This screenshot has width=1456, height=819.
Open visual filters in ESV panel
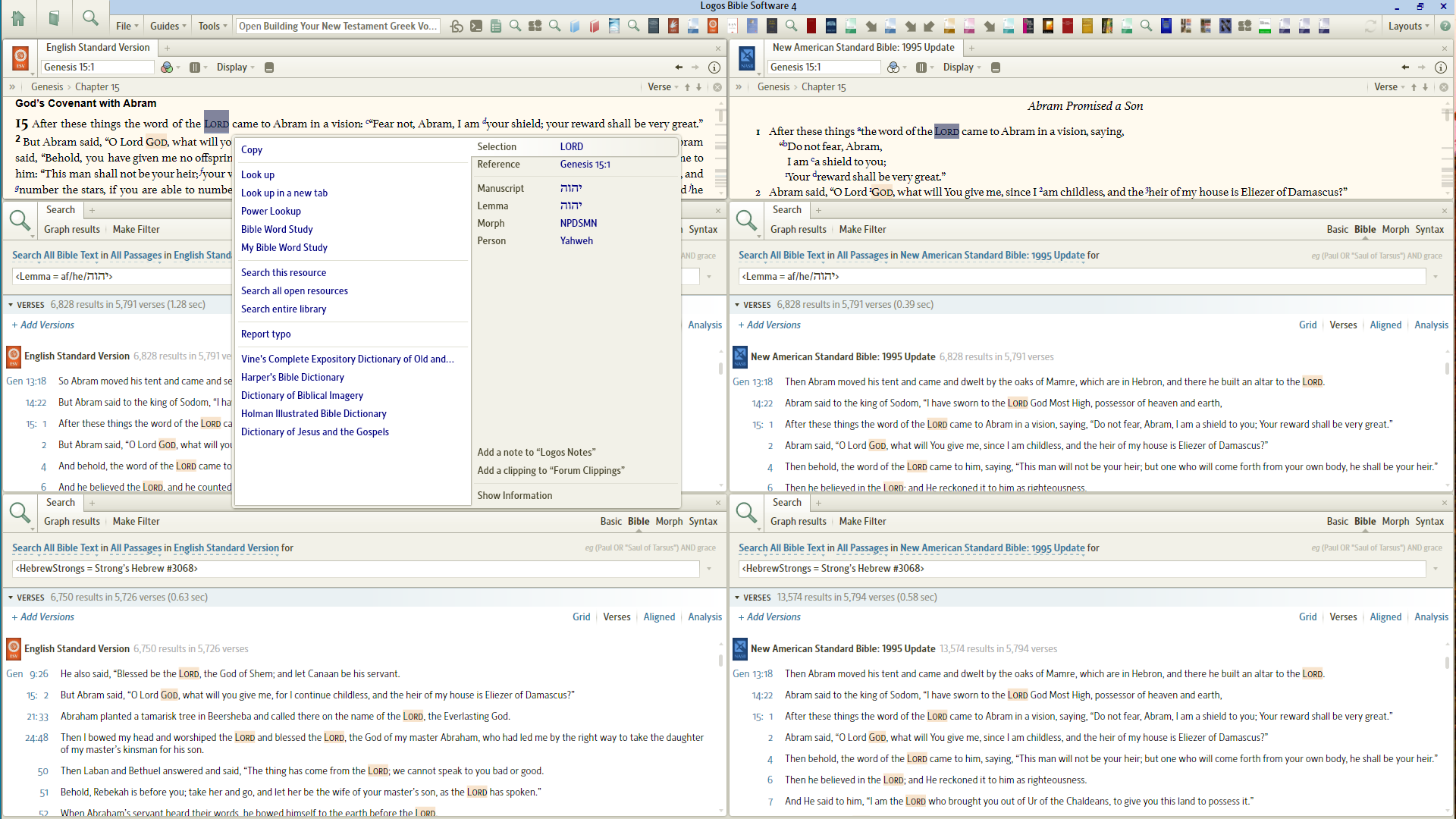[x=167, y=67]
